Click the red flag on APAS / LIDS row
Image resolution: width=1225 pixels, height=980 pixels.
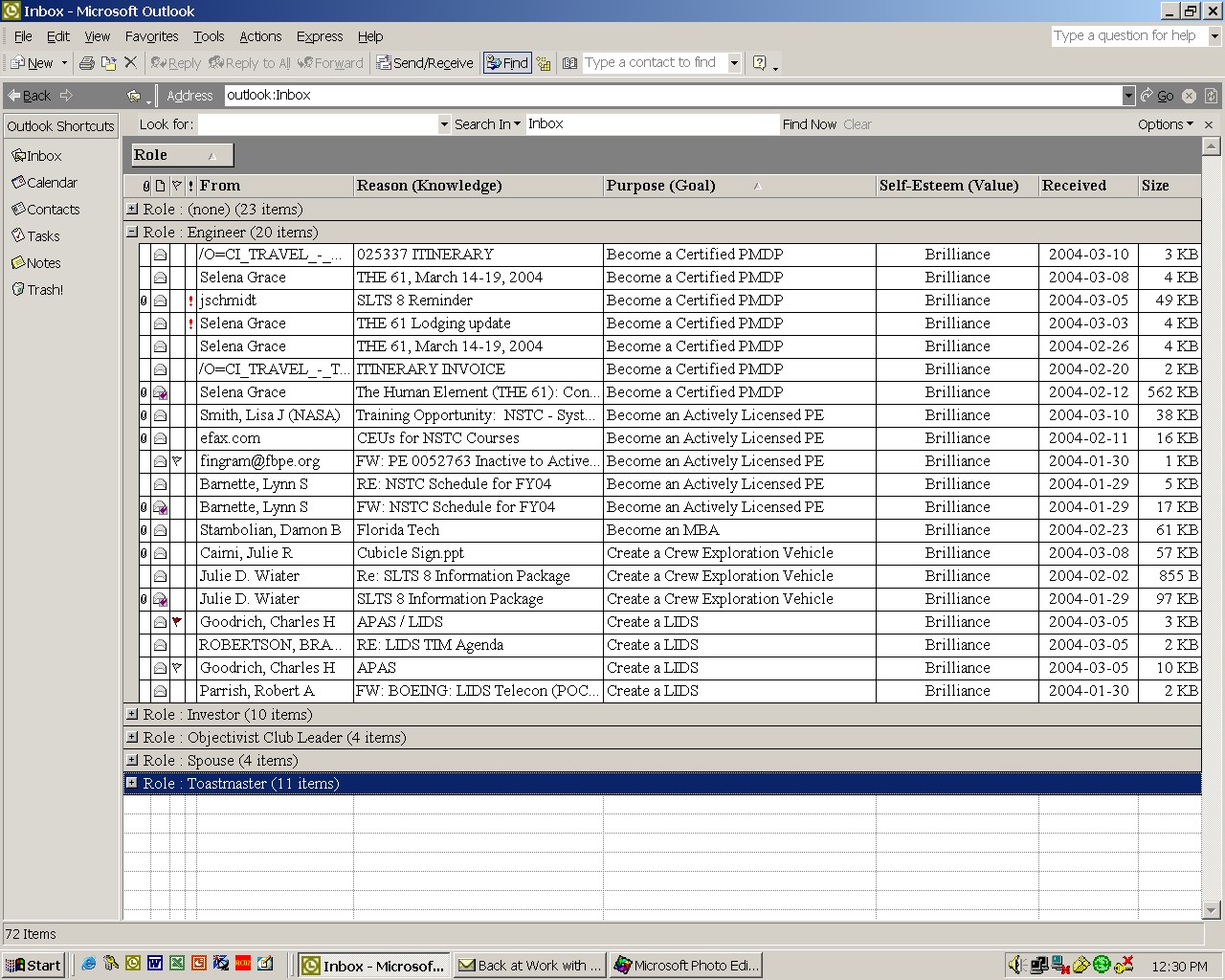(x=177, y=622)
